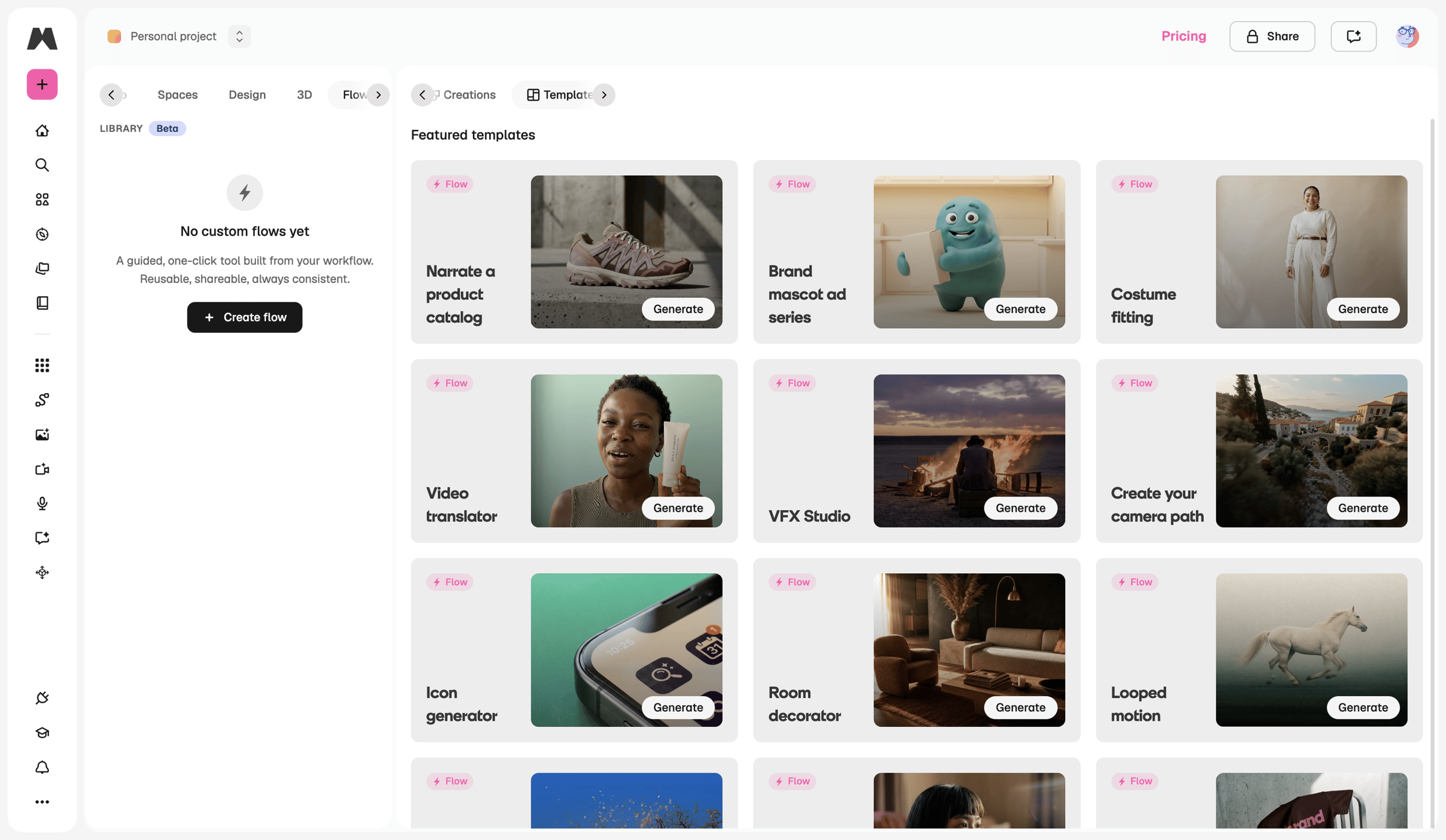The width and height of the screenshot is (1446, 840).
Task: Select the curved path tool icon
Action: click(42, 400)
